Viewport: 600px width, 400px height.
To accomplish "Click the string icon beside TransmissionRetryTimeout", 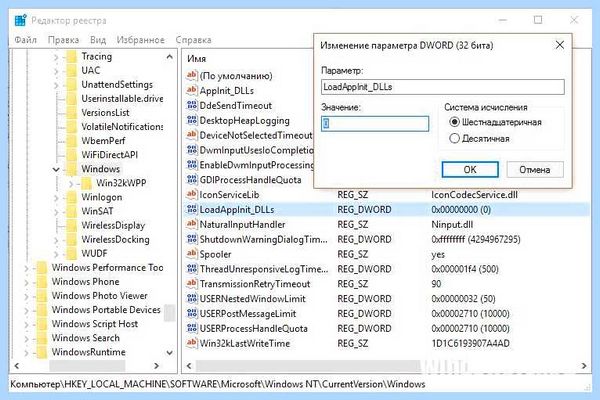I will coord(191,284).
